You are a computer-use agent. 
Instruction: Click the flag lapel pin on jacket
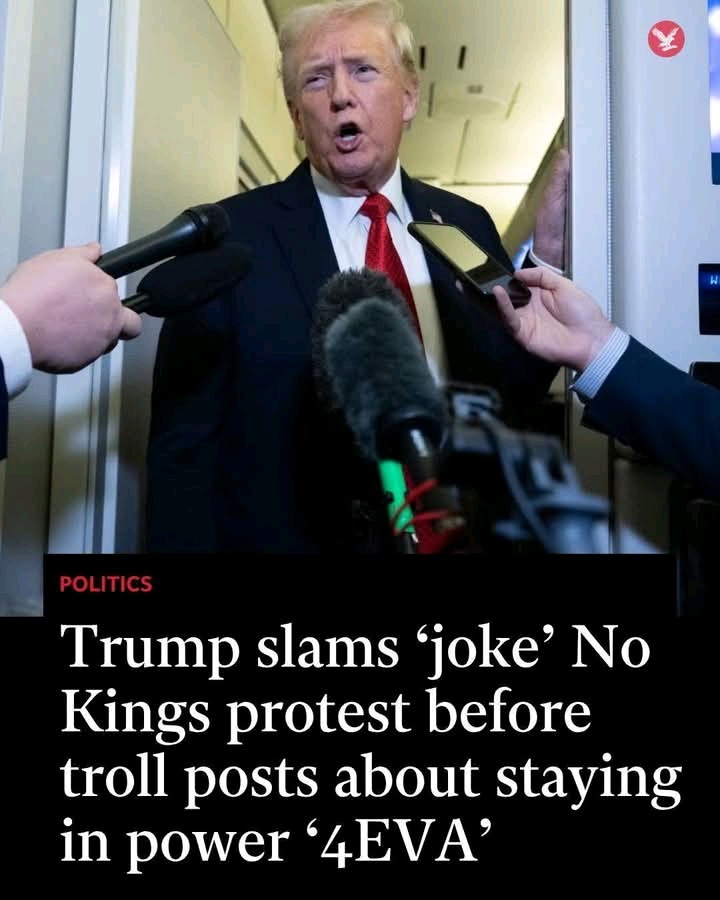coord(436,217)
